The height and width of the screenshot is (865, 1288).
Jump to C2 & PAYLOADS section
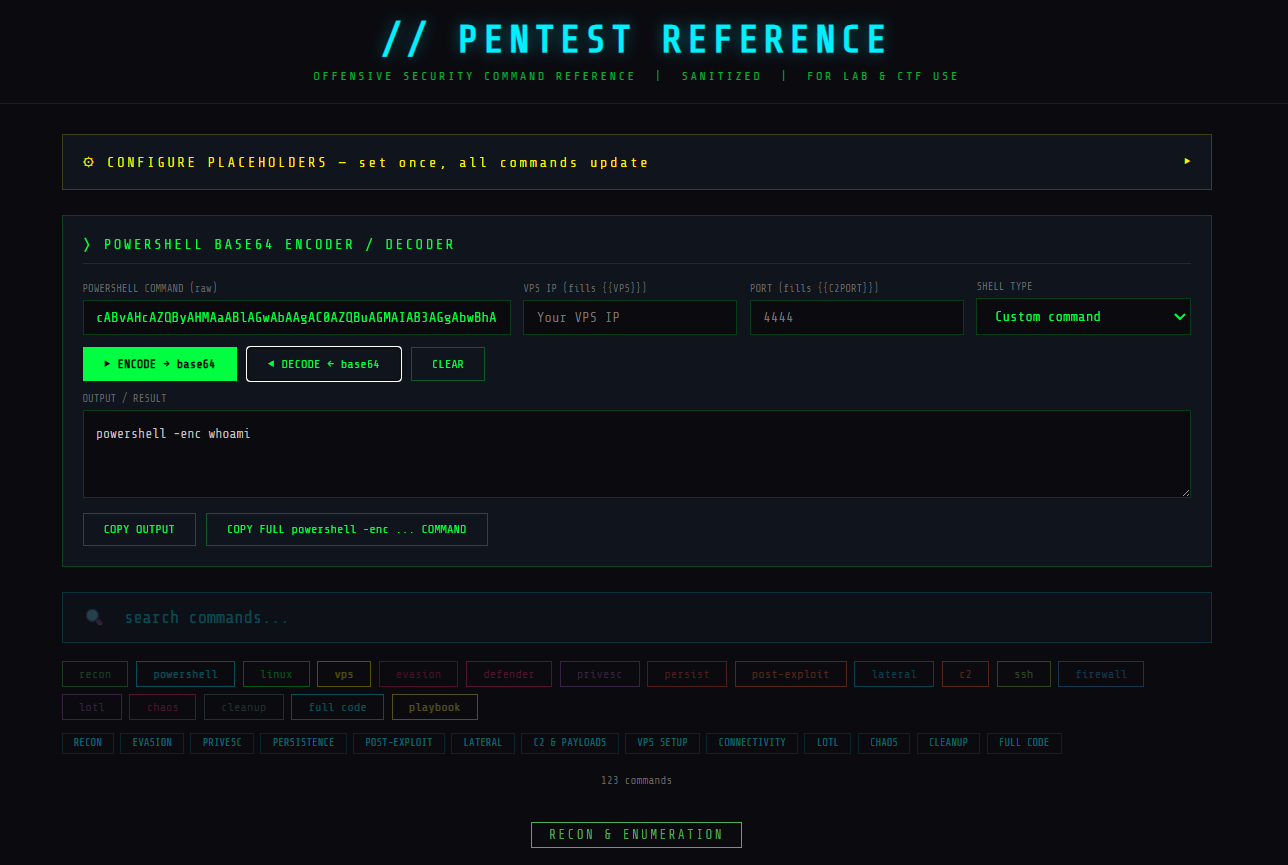570,743
